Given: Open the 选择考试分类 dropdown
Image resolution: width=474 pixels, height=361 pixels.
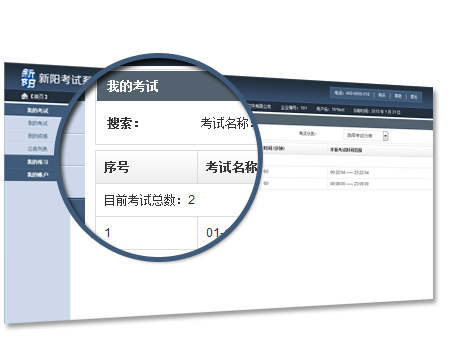Looking at the screenshot, I should coord(366,135).
